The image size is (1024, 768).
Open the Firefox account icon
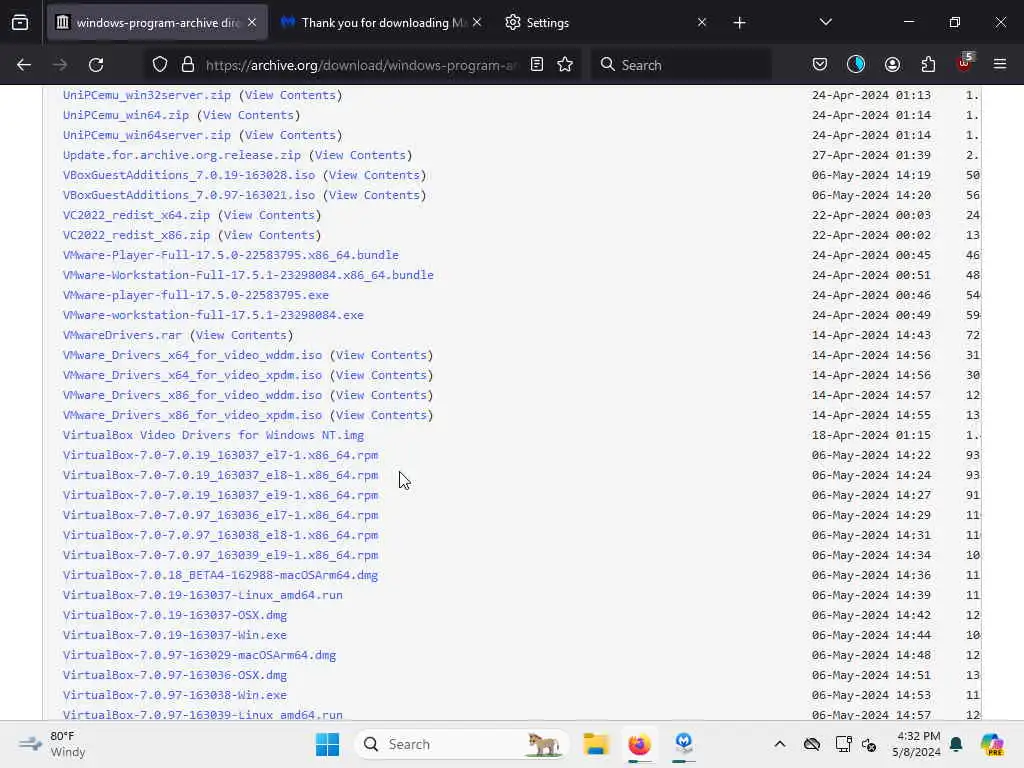point(893,65)
